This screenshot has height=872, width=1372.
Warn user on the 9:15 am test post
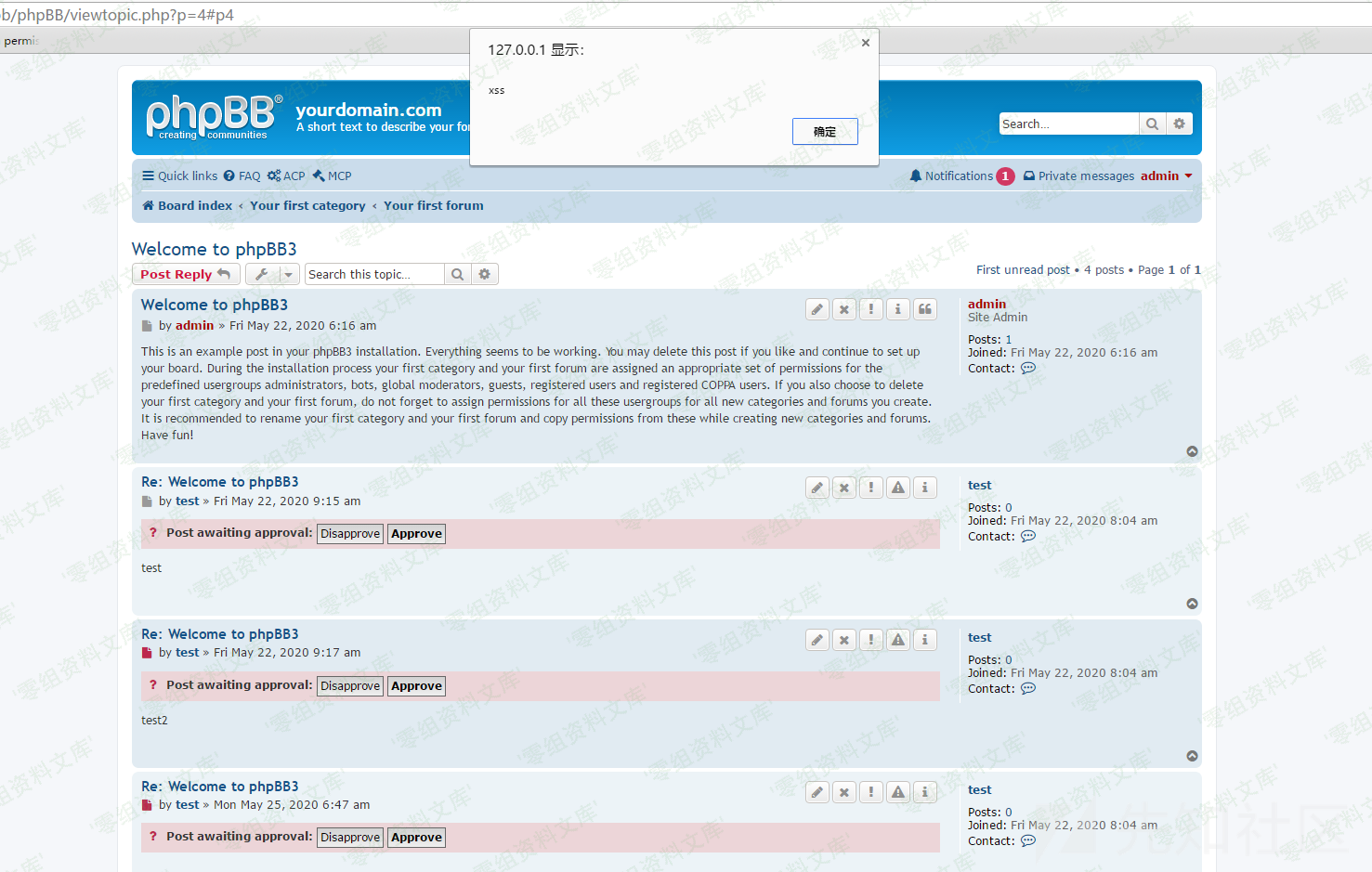pos(898,488)
